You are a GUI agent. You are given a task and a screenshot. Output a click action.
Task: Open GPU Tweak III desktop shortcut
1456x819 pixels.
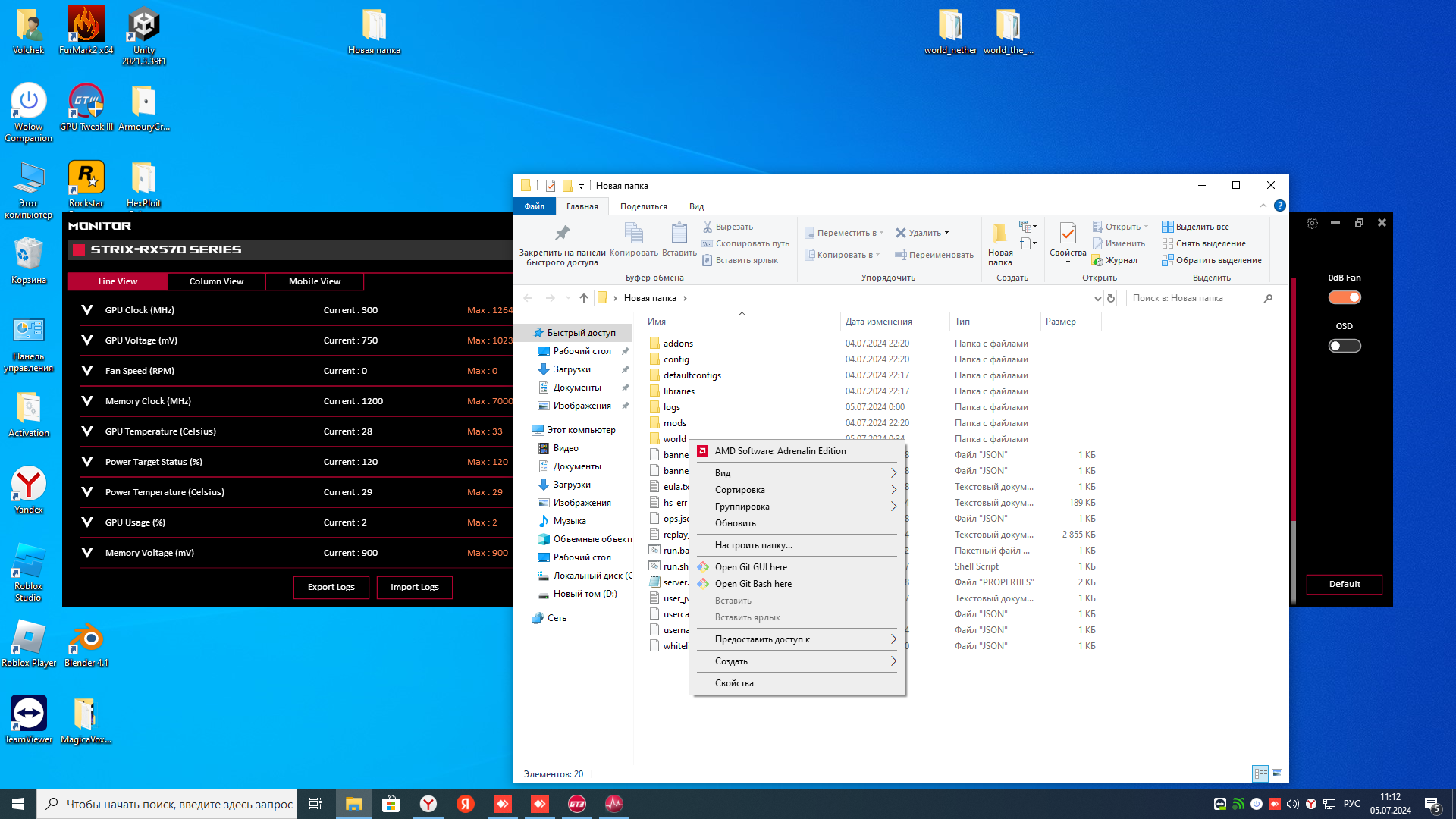pos(86,107)
